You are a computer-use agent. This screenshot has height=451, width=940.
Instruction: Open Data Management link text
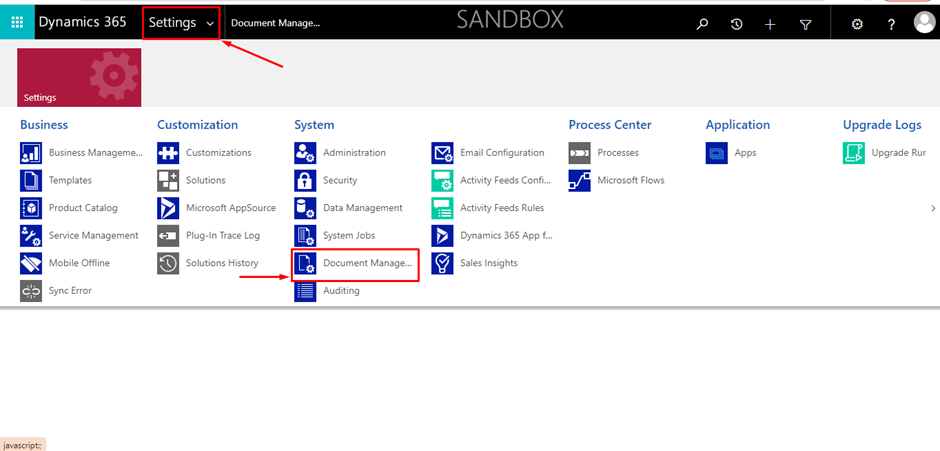click(x=363, y=208)
